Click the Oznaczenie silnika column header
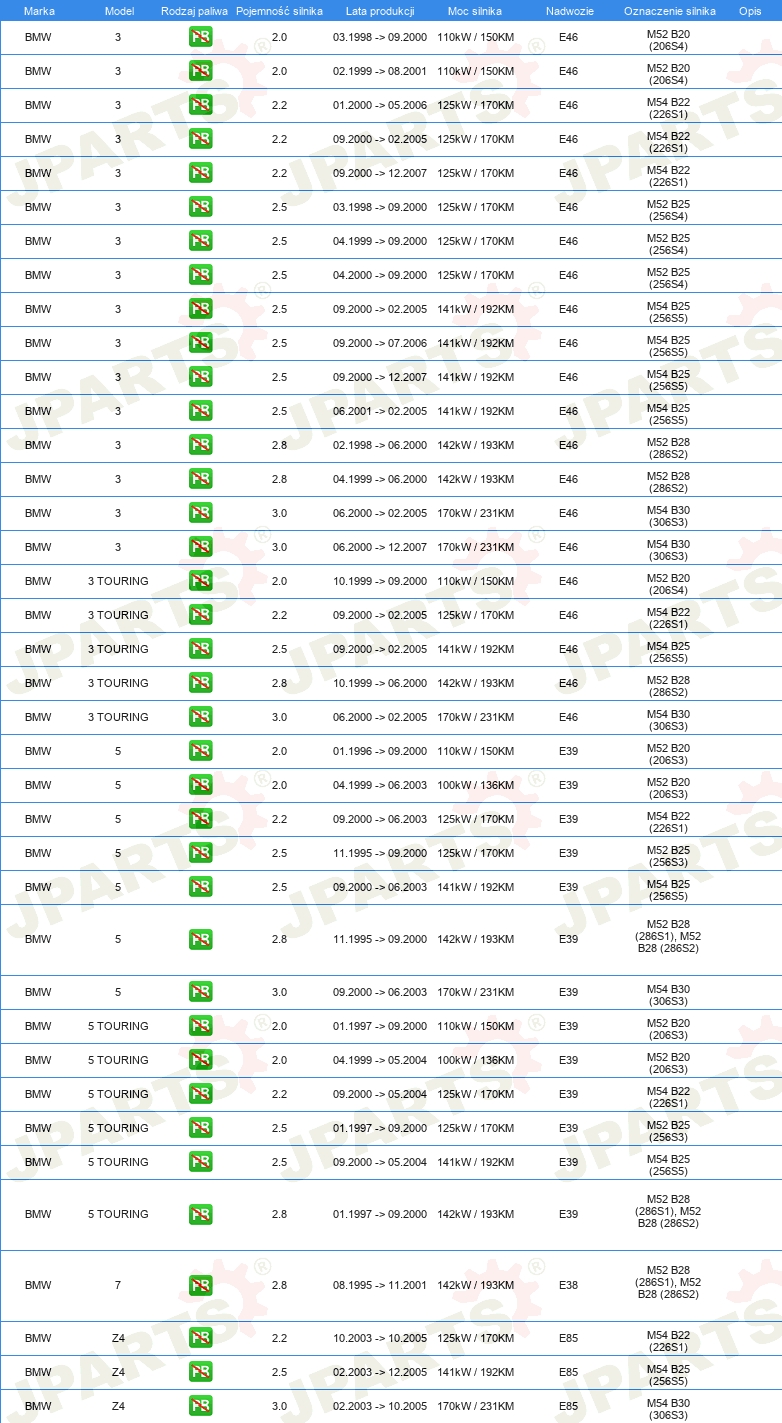 coord(669,10)
